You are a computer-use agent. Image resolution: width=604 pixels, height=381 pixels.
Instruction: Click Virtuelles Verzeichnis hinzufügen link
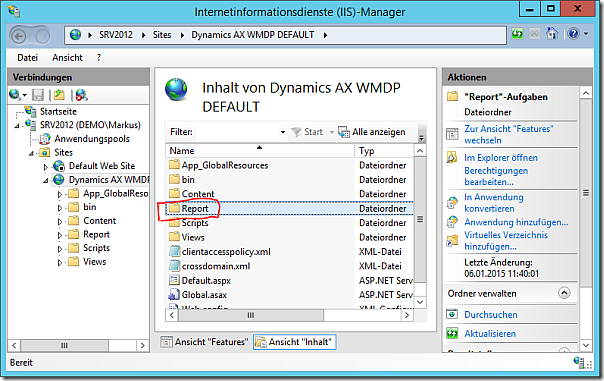(506, 241)
